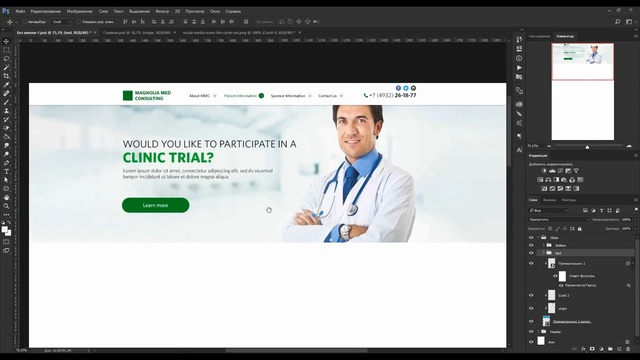Select the Magic Wand tool

point(6,67)
